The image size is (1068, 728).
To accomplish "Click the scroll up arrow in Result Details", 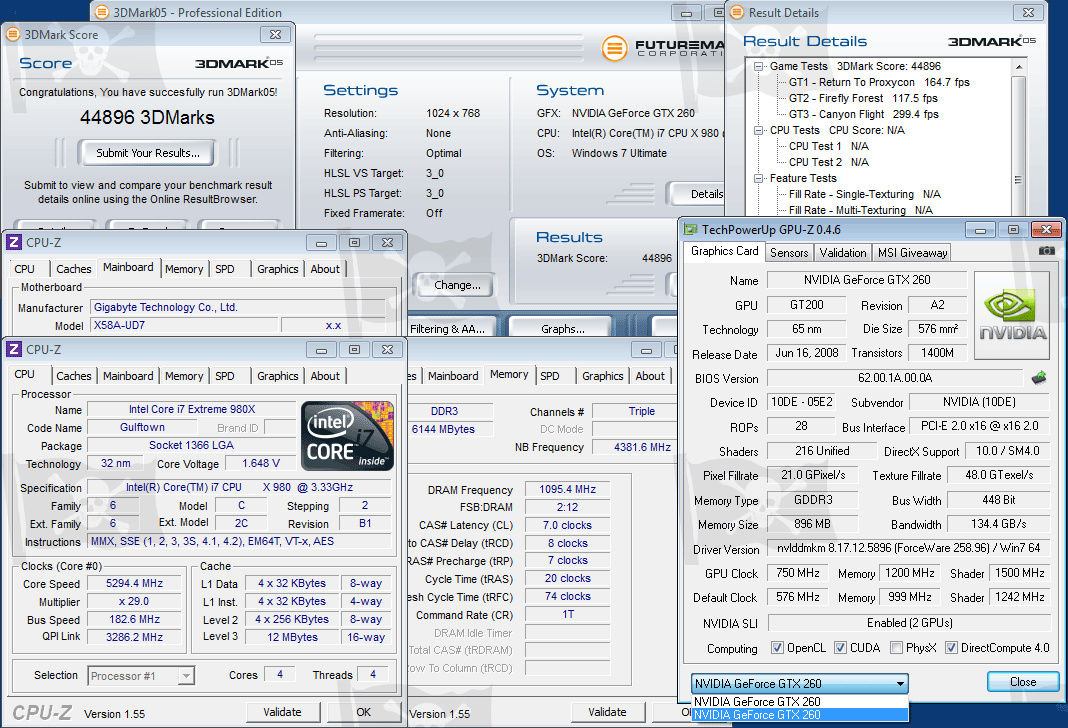I will pos(1018,67).
